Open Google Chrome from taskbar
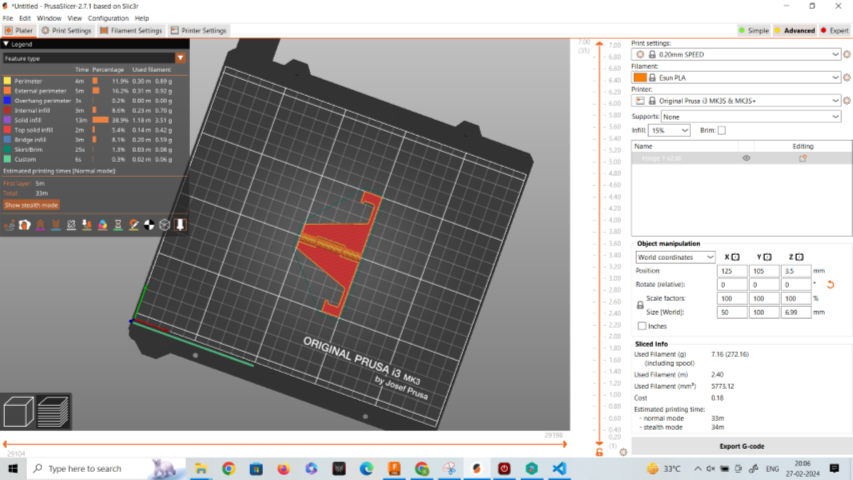The height and width of the screenshot is (480, 853). click(x=228, y=469)
